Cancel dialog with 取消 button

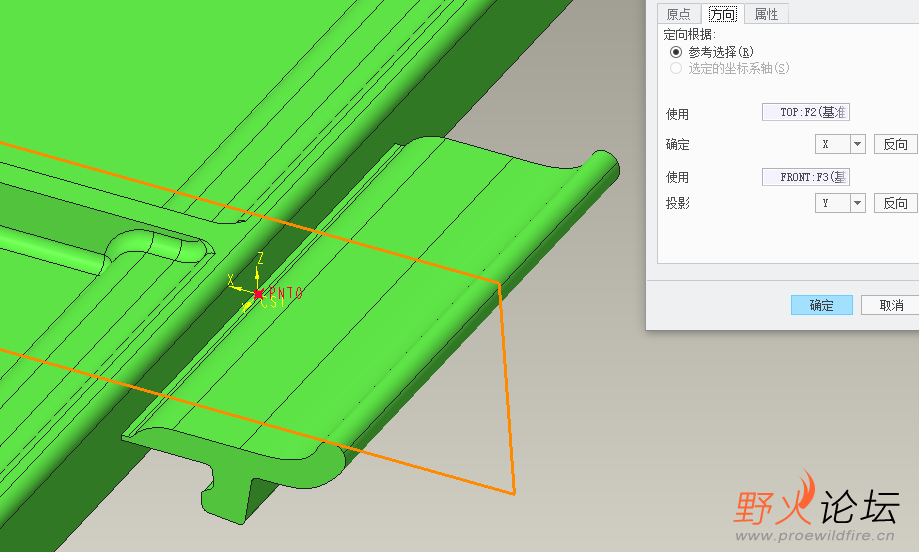(x=891, y=305)
